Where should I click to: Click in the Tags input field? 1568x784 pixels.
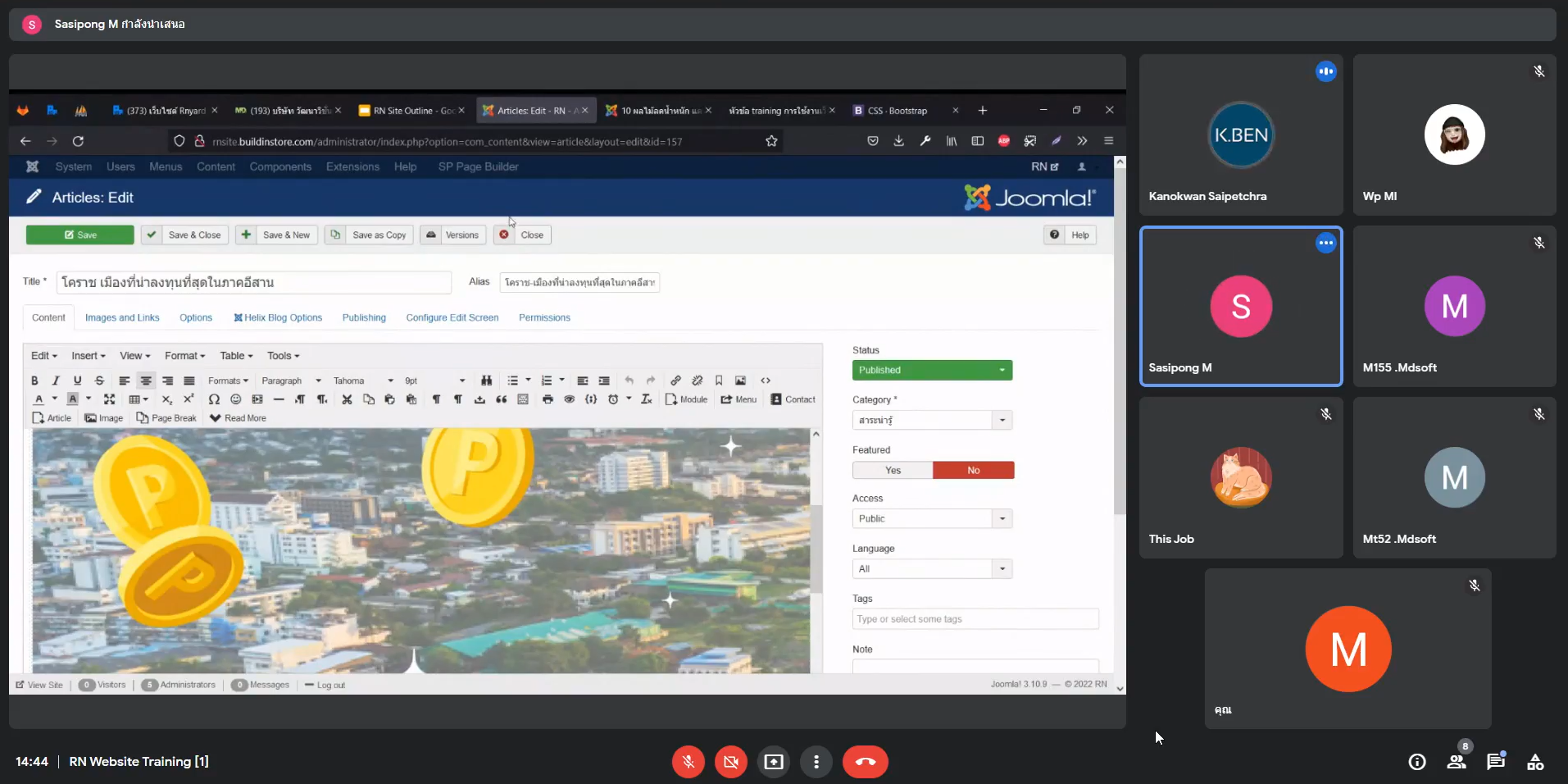(x=975, y=619)
